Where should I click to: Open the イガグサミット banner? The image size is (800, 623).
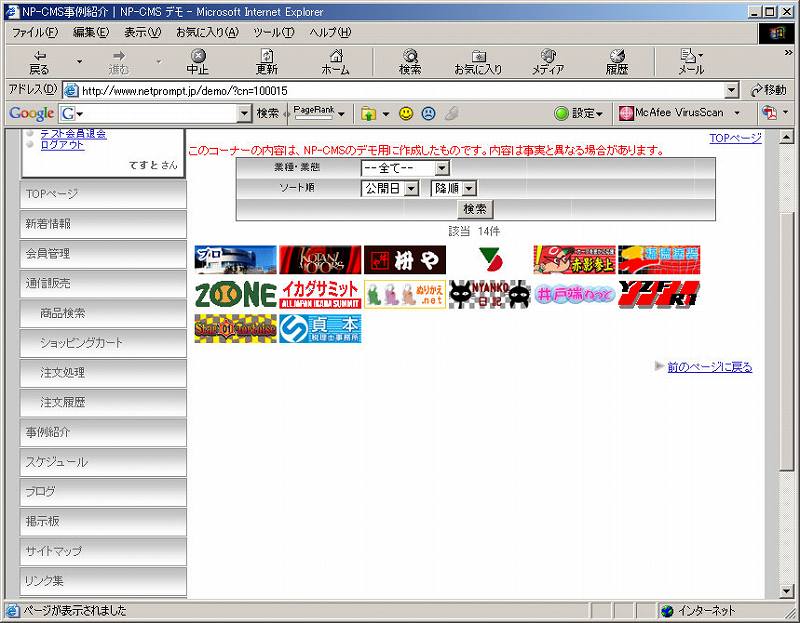(x=320, y=294)
